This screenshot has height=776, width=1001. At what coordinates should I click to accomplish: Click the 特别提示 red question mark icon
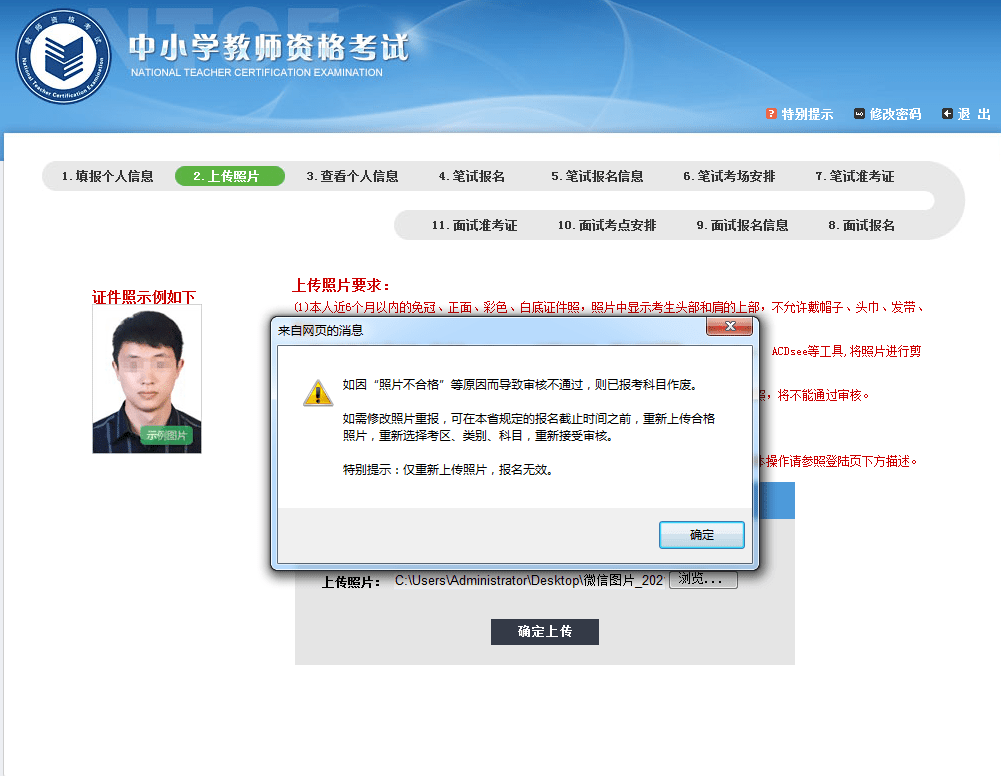point(769,113)
